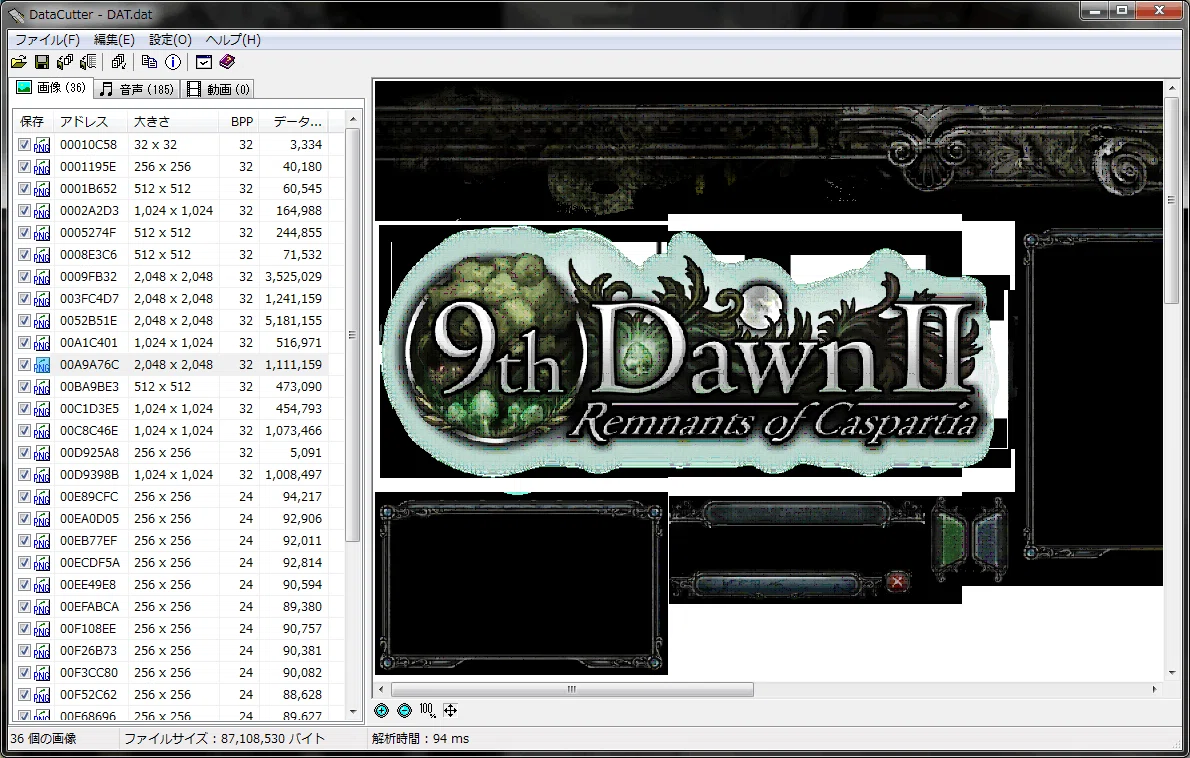
Task: Select data size cell 1,073,466
Action: point(294,430)
